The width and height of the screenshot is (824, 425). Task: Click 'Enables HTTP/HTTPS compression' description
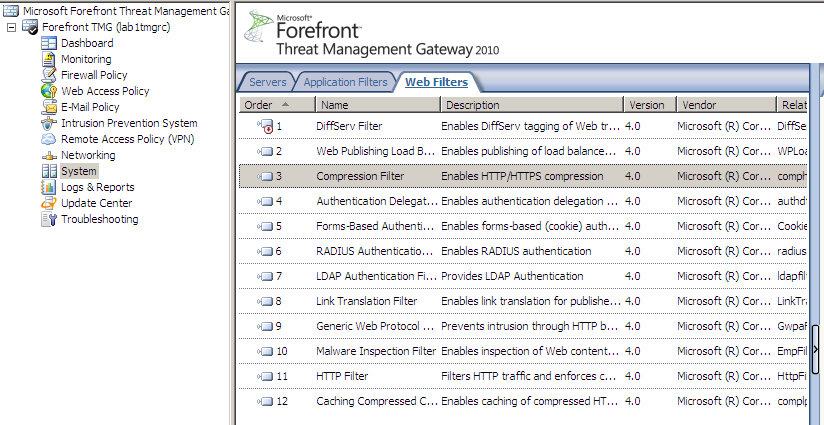522,176
